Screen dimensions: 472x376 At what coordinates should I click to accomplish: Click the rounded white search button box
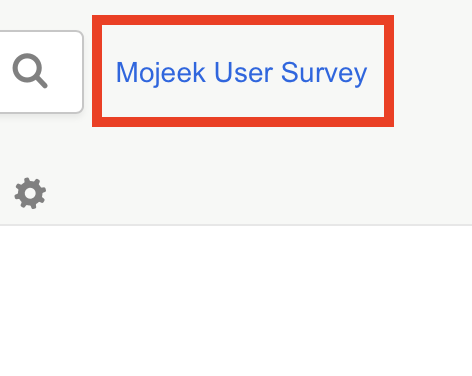[41, 72]
